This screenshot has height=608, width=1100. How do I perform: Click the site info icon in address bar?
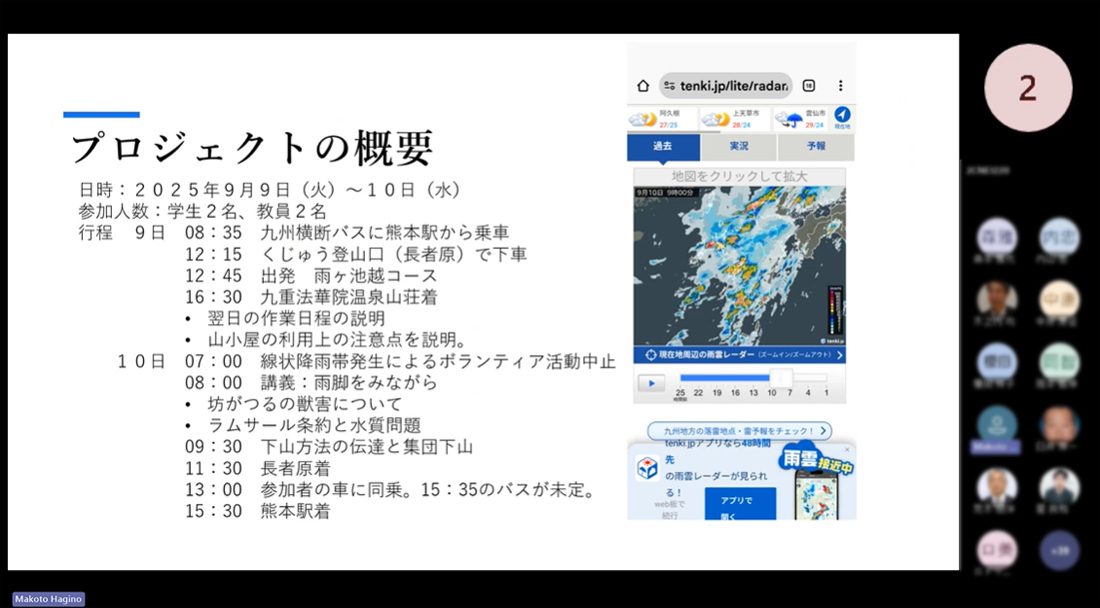point(669,85)
